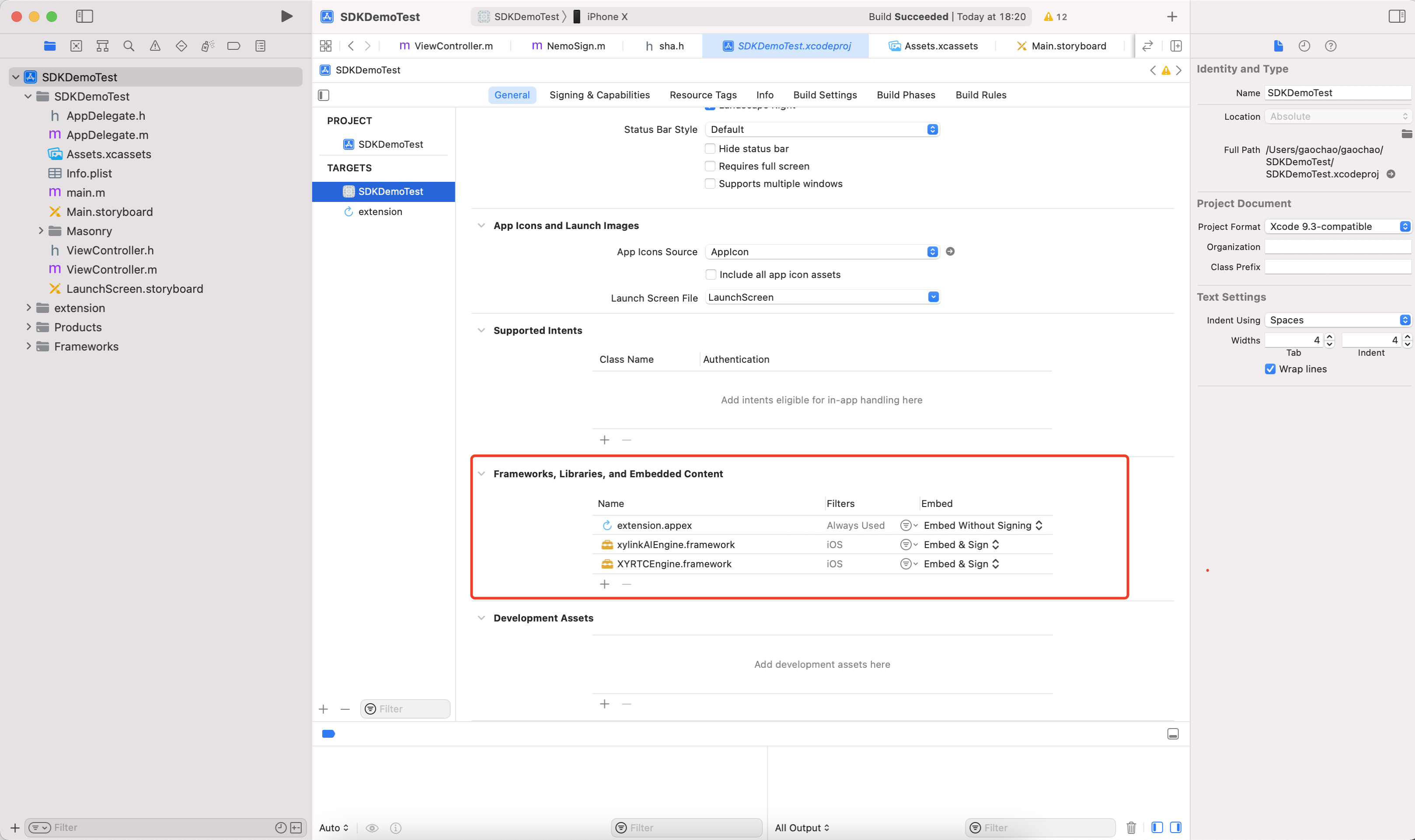This screenshot has height=840, width=1415.
Task: Hide the project and targets list
Action: click(x=323, y=95)
